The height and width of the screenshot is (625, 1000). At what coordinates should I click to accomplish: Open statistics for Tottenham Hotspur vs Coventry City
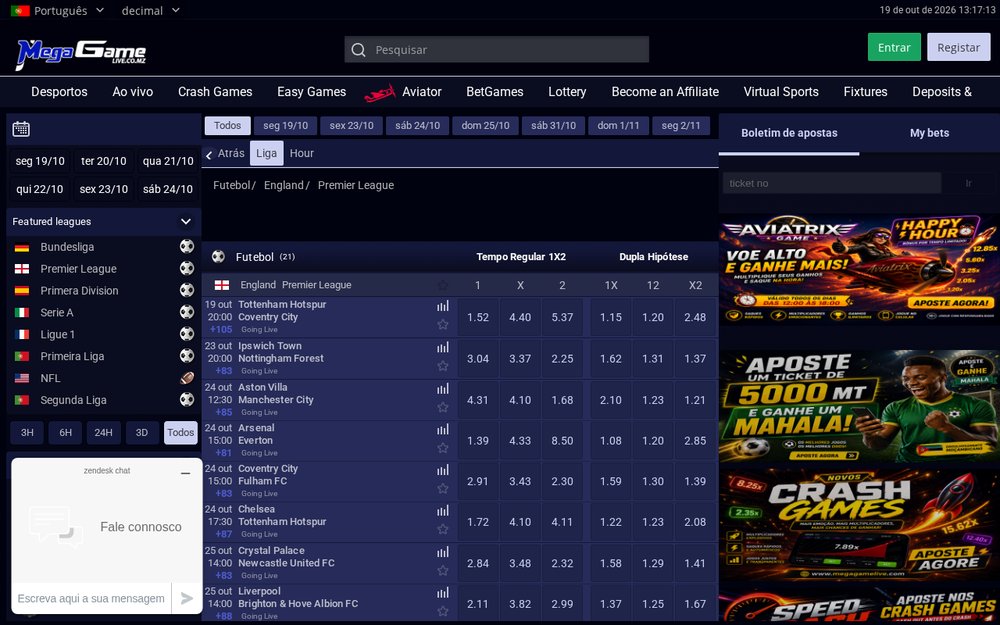click(443, 306)
